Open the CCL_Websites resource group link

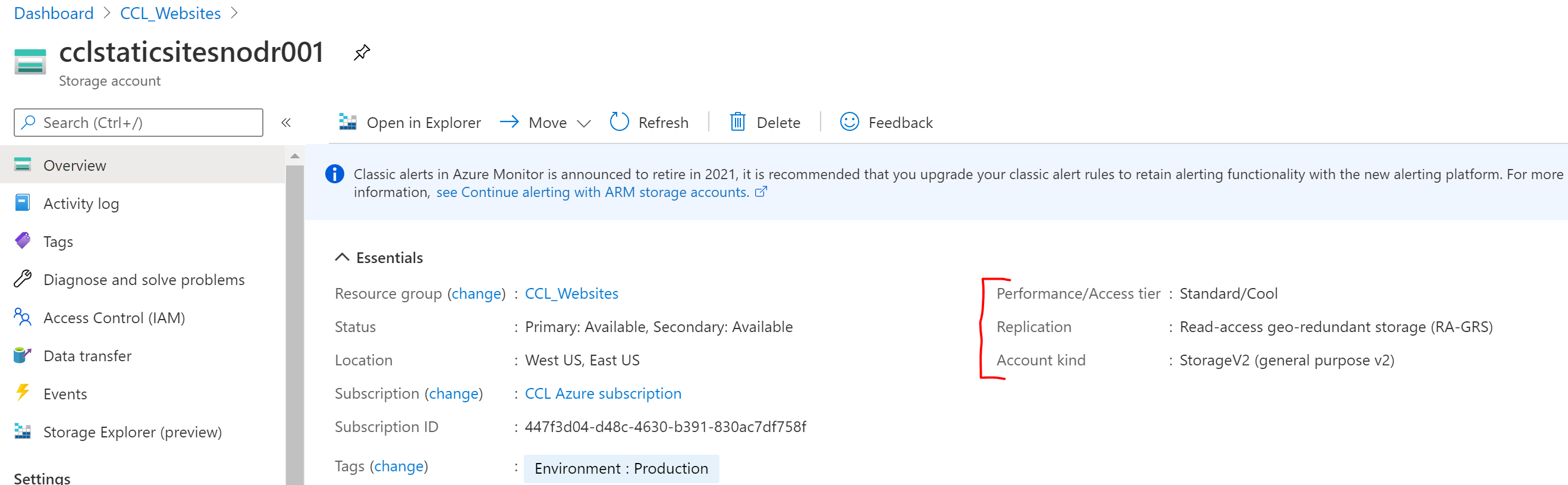[x=571, y=294]
